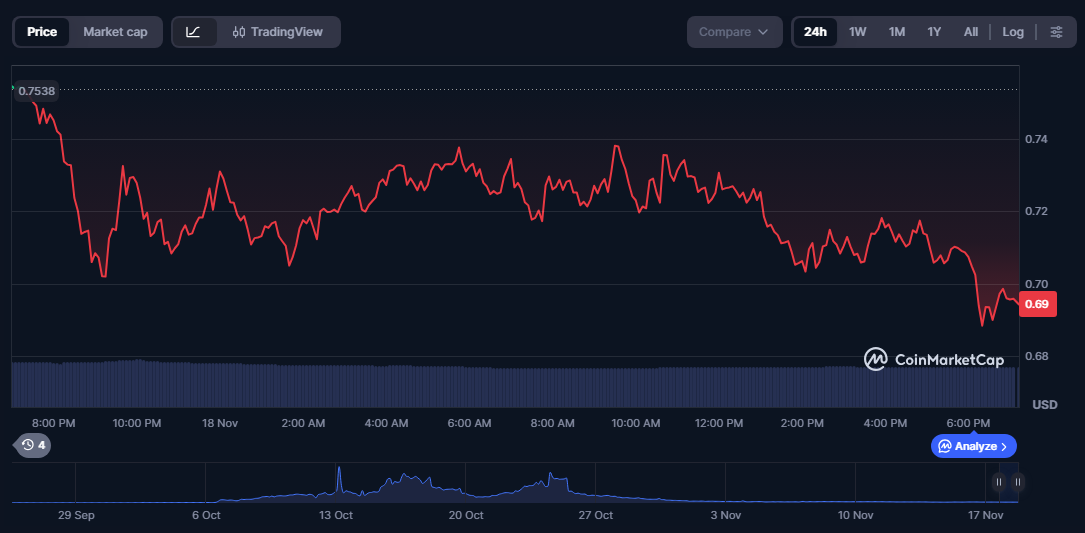Expand Analyze via its chevron arrow
The image size is (1085, 533).
point(1005,446)
